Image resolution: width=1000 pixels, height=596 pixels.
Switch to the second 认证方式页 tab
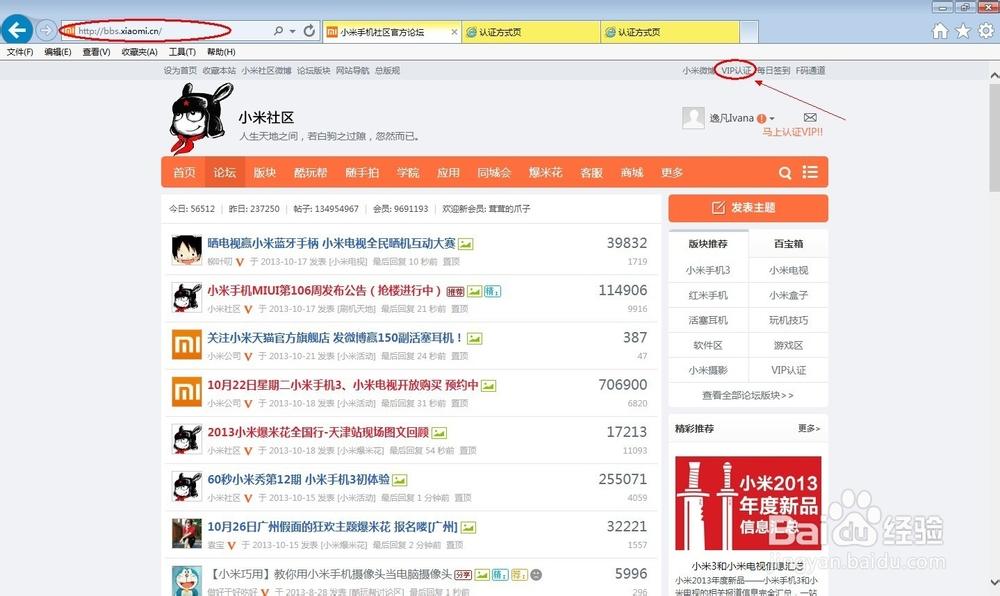(x=670, y=32)
